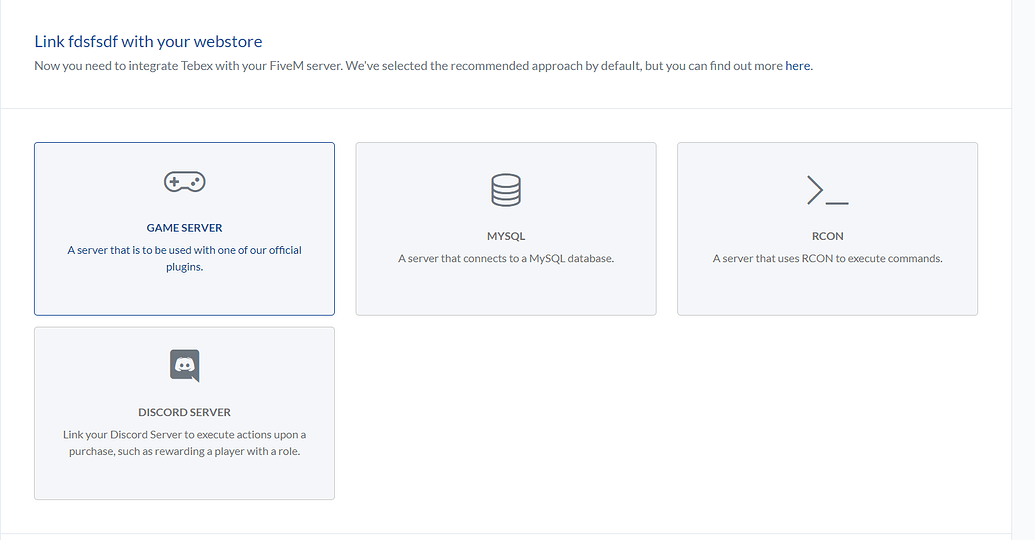
Task: Select the Game Server card's empty lower area
Action: click(184, 294)
